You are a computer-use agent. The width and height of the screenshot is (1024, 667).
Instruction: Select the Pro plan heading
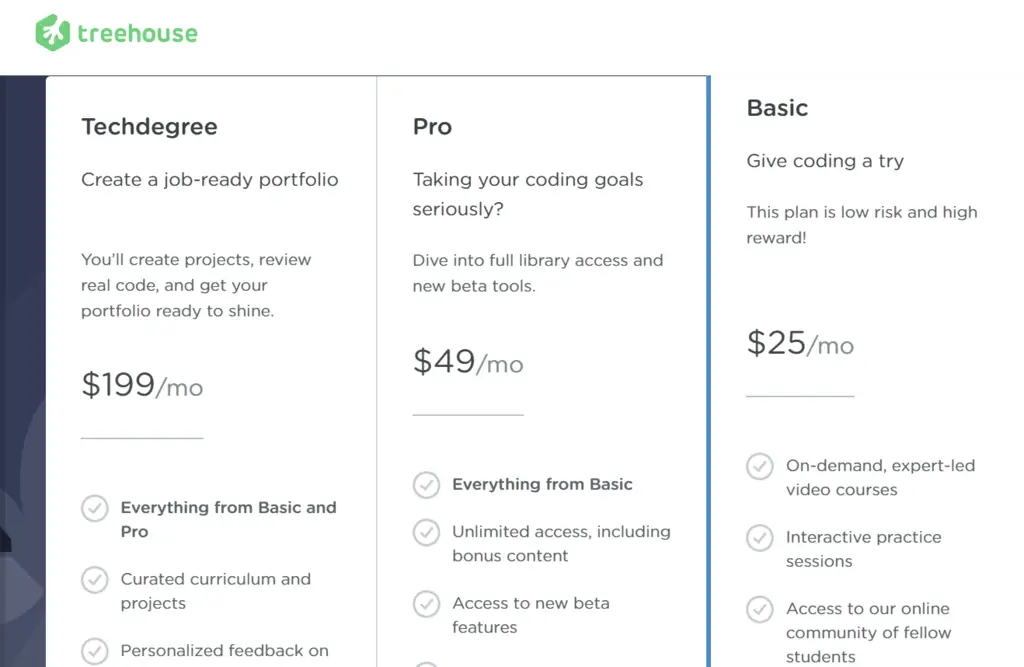pos(432,126)
